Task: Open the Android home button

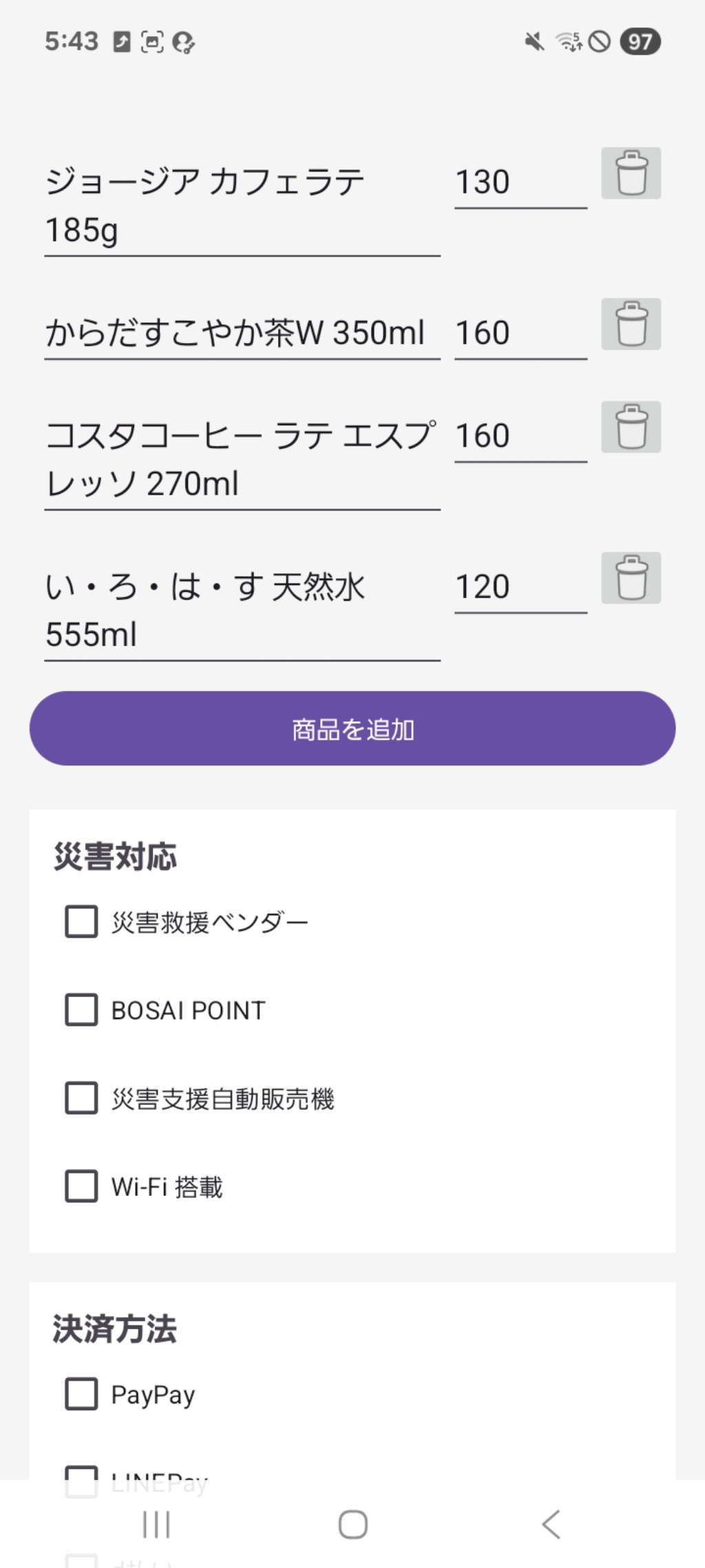Action: tap(352, 1524)
